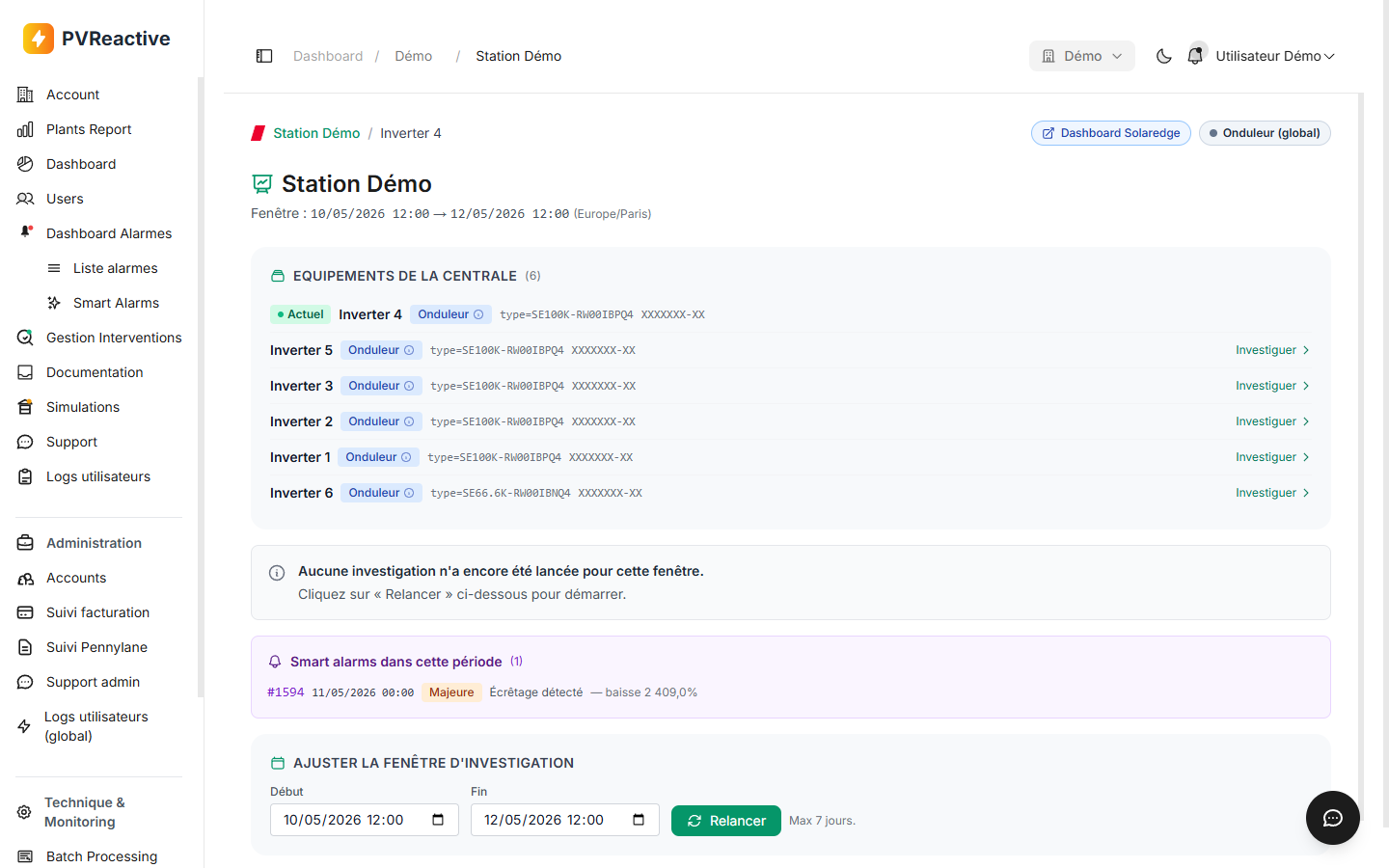
Task: Investiguer Inverter 5
Action: tap(1272, 350)
